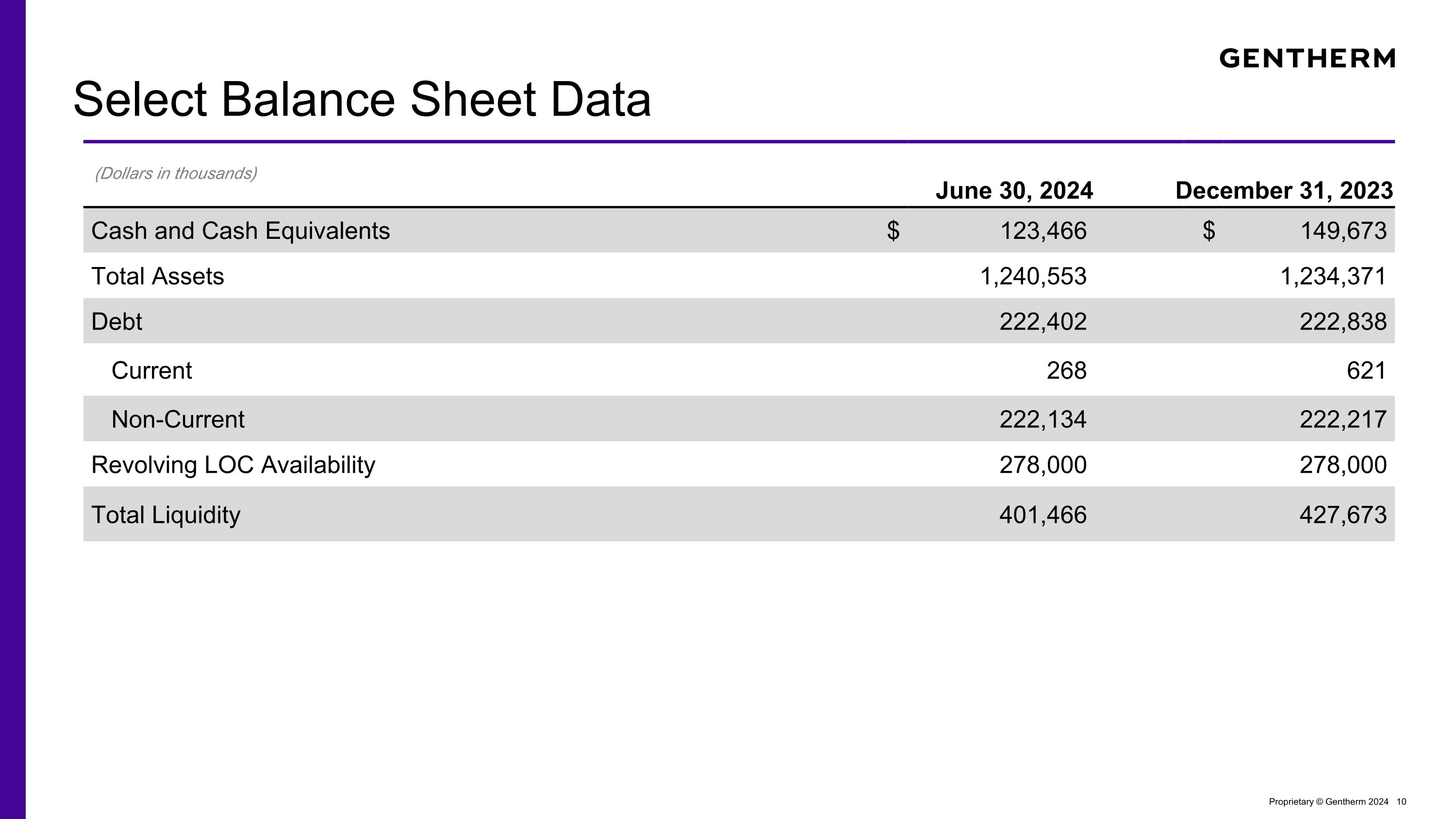Screen dimensions: 1456x819
Task: Click the December 31, 2023 column header
Action: (x=1284, y=190)
